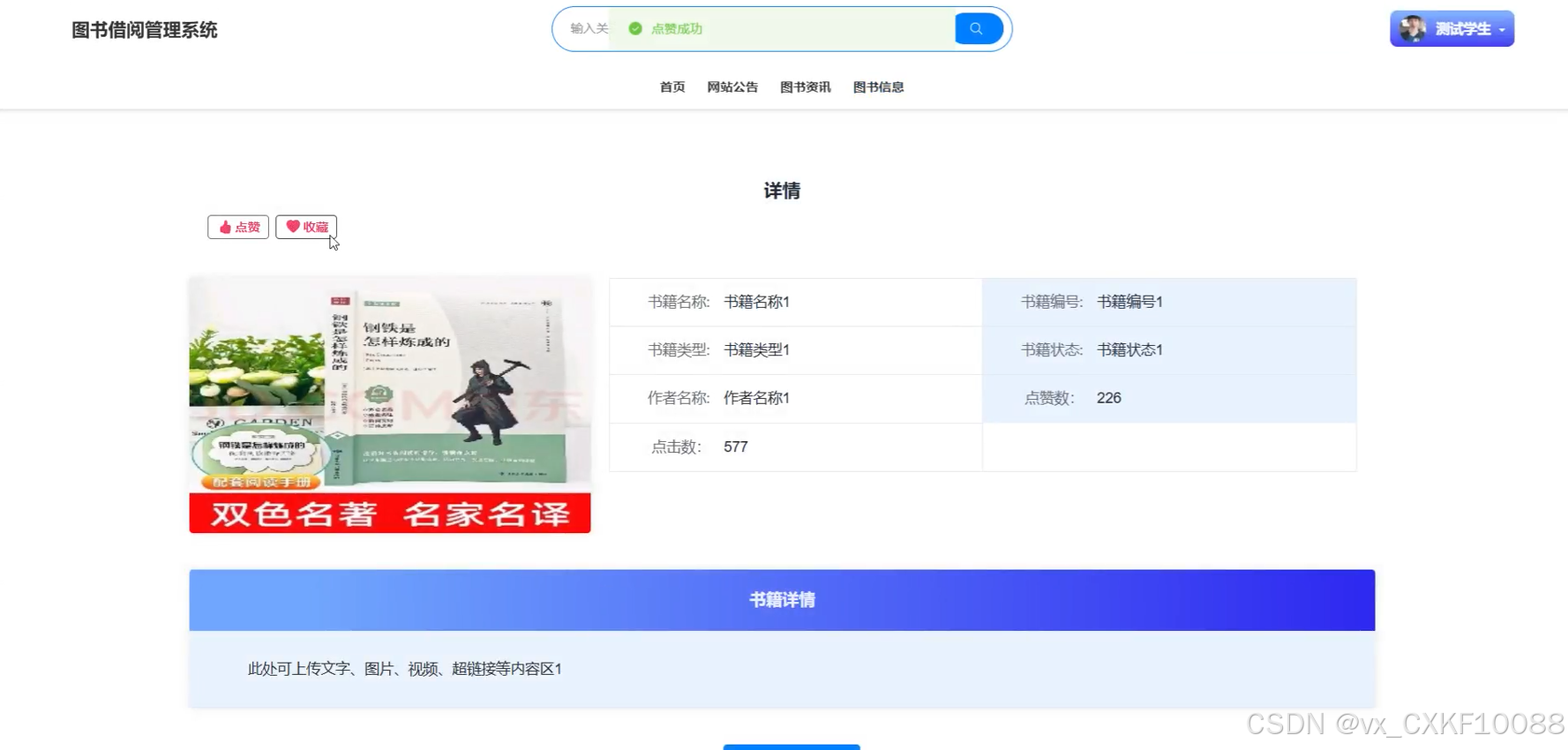The width and height of the screenshot is (1568, 750).
Task: Click the click count 577
Action: 736,447
